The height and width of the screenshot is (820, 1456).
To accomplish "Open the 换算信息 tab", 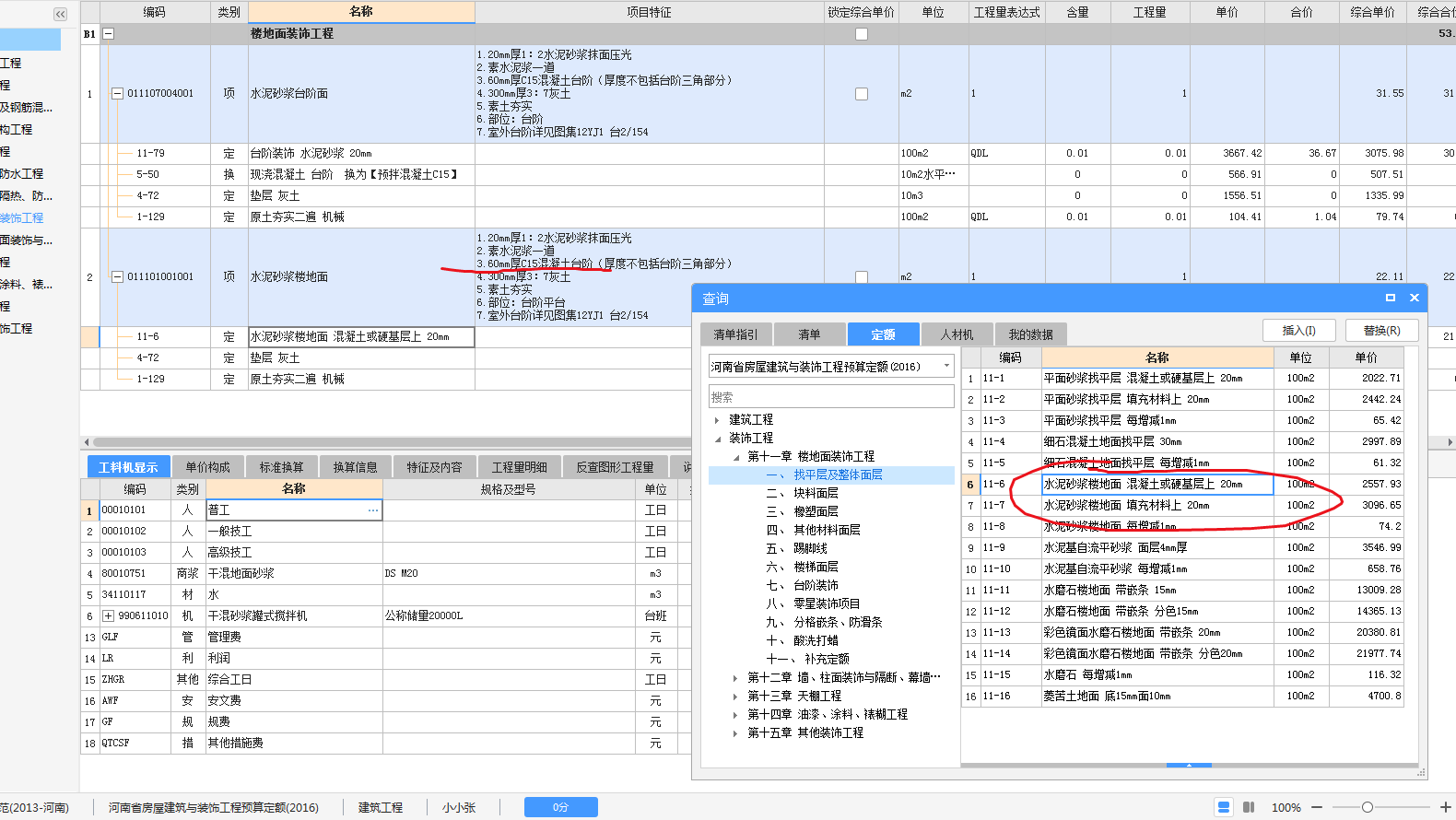I will (x=355, y=467).
